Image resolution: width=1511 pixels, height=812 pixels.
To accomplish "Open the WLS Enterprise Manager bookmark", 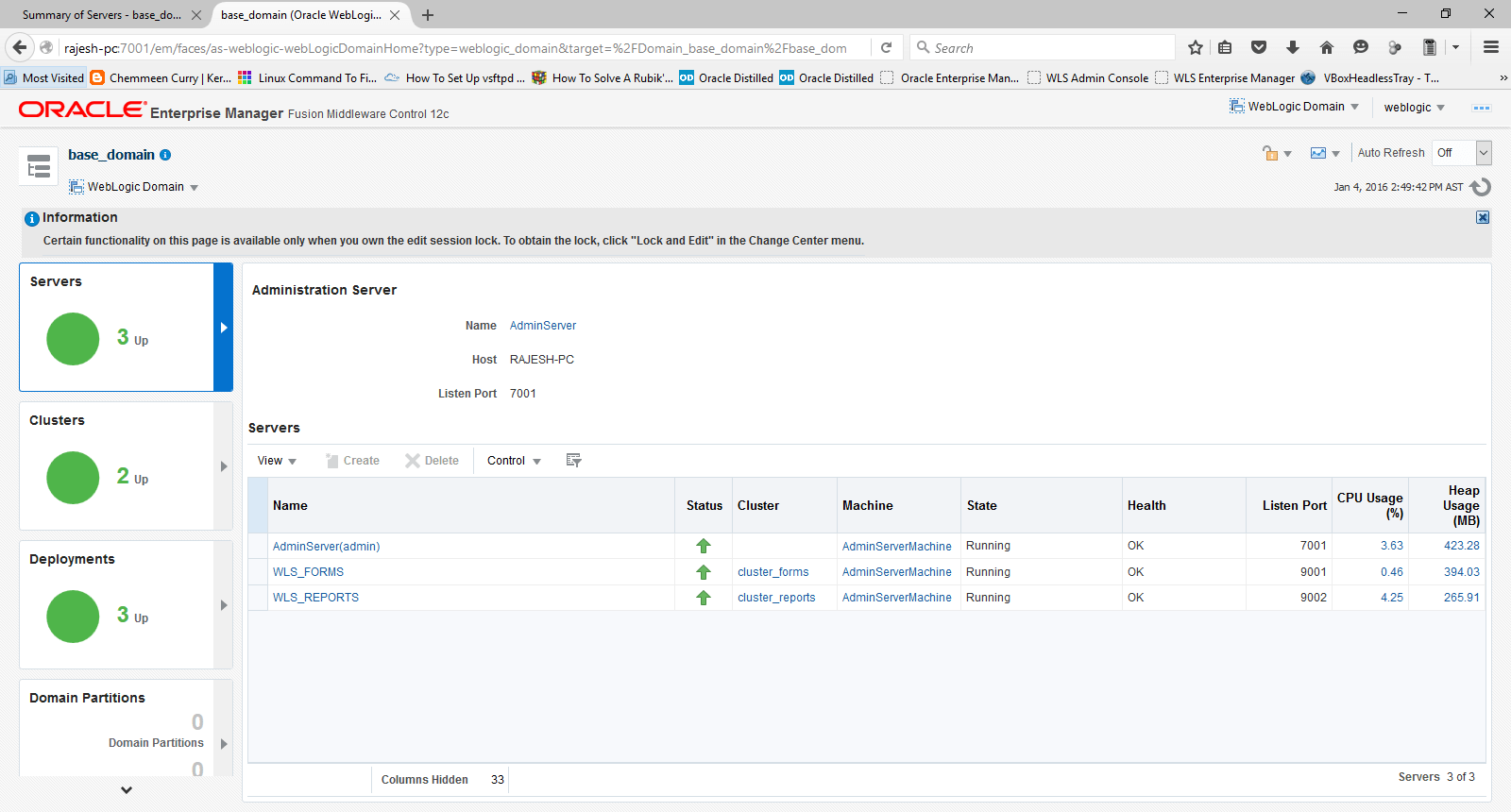I will (1225, 78).
